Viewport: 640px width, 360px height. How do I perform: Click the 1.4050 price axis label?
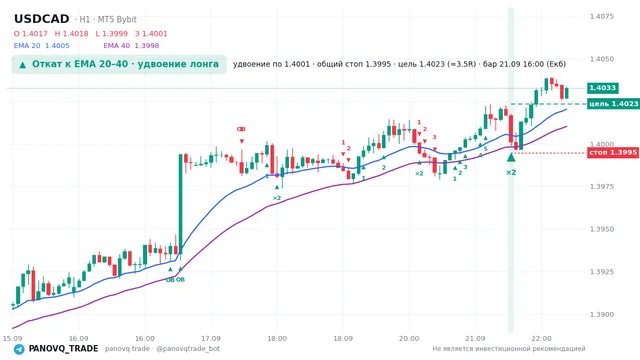pyautogui.click(x=602, y=59)
